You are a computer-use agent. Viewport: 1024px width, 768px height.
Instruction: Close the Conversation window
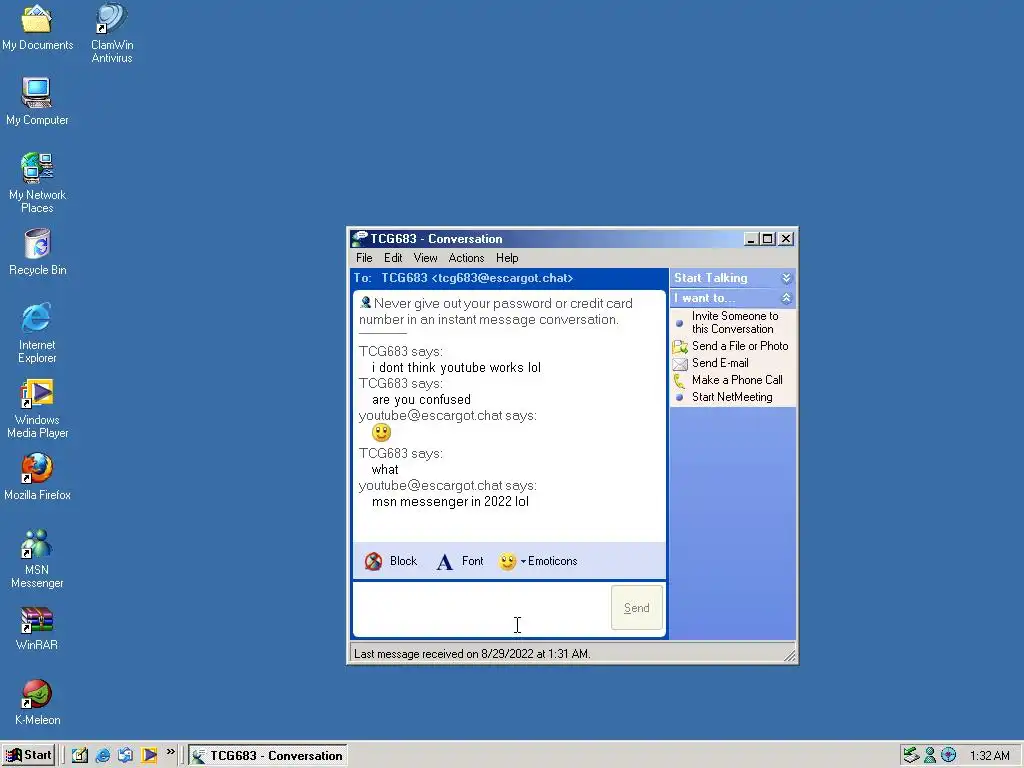click(x=786, y=239)
